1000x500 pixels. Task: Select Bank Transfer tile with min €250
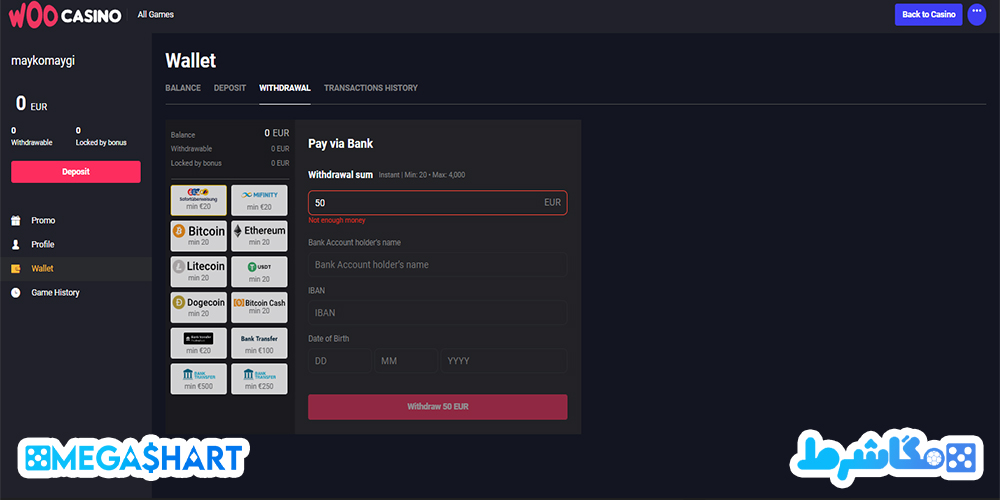[x=259, y=379]
